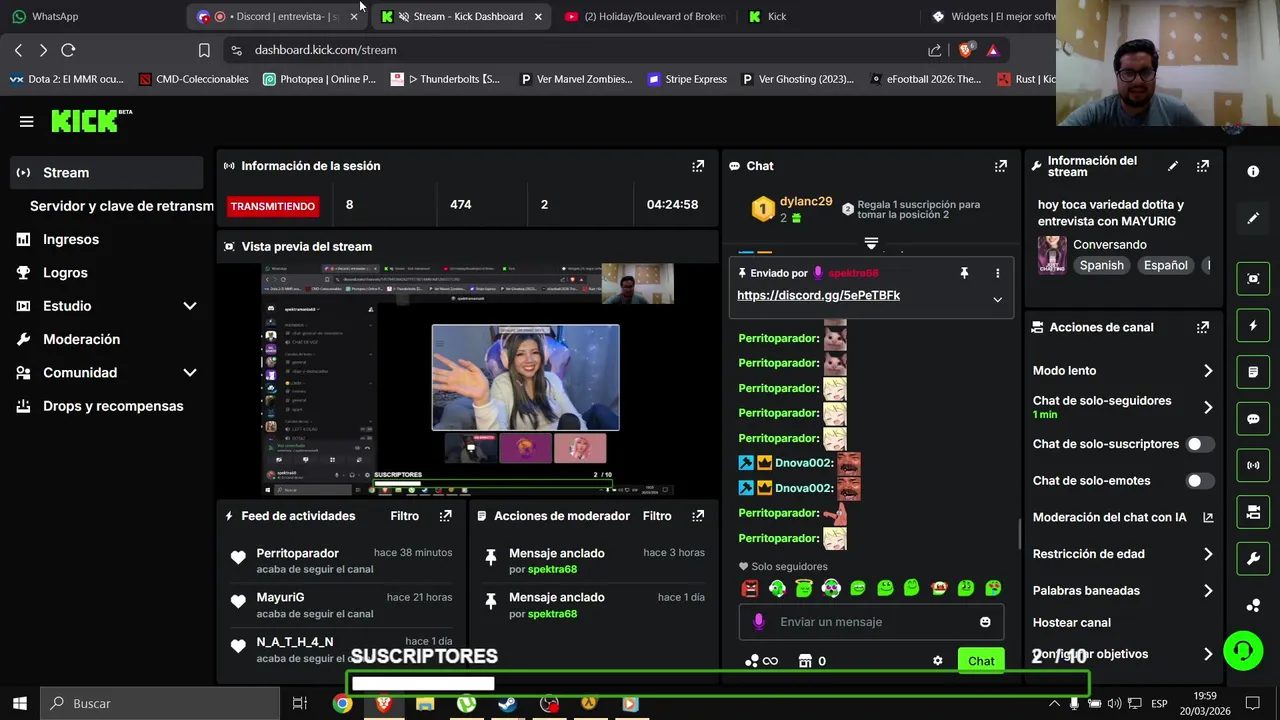Open Drops y recompensas in sidebar

[x=113, y=406]
